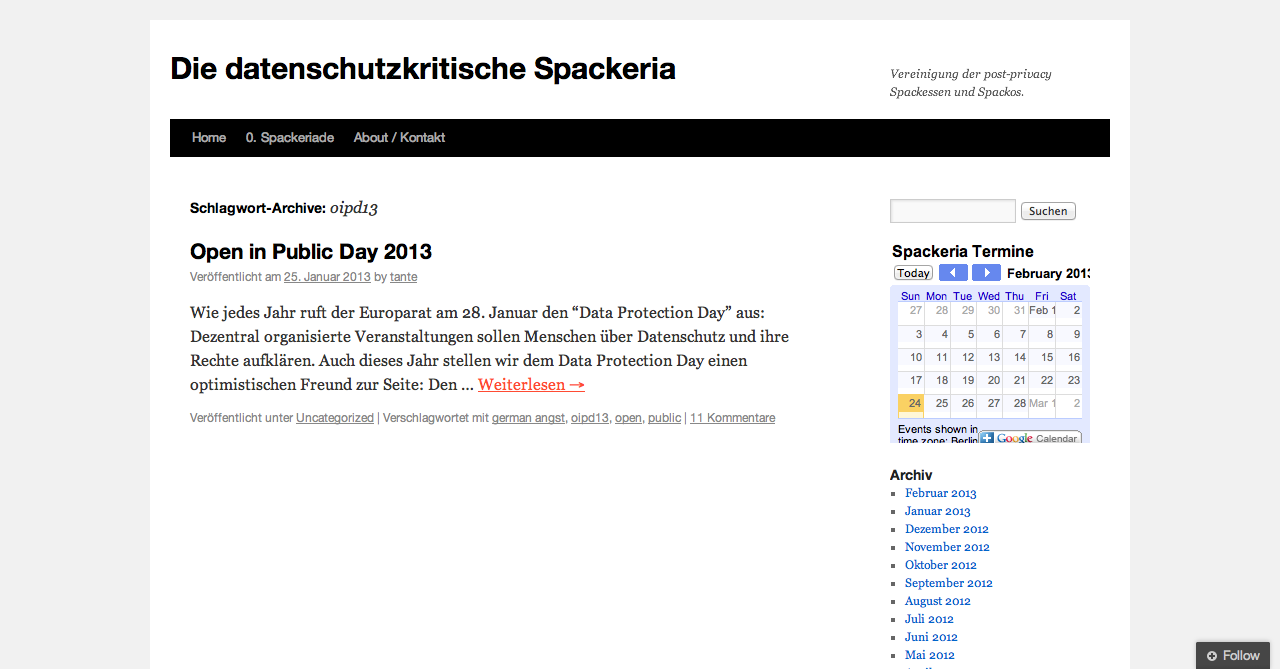
Task: Open author tante's page
Action: [x=404, y=277]
